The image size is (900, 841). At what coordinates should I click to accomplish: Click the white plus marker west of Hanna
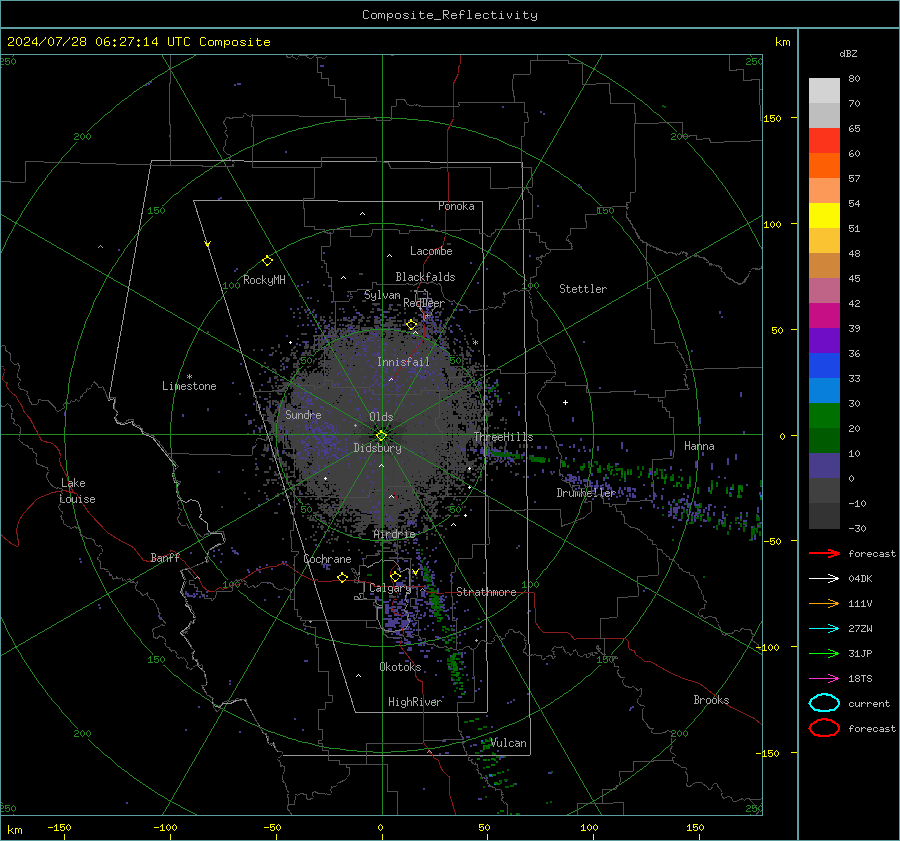point(565,402)
